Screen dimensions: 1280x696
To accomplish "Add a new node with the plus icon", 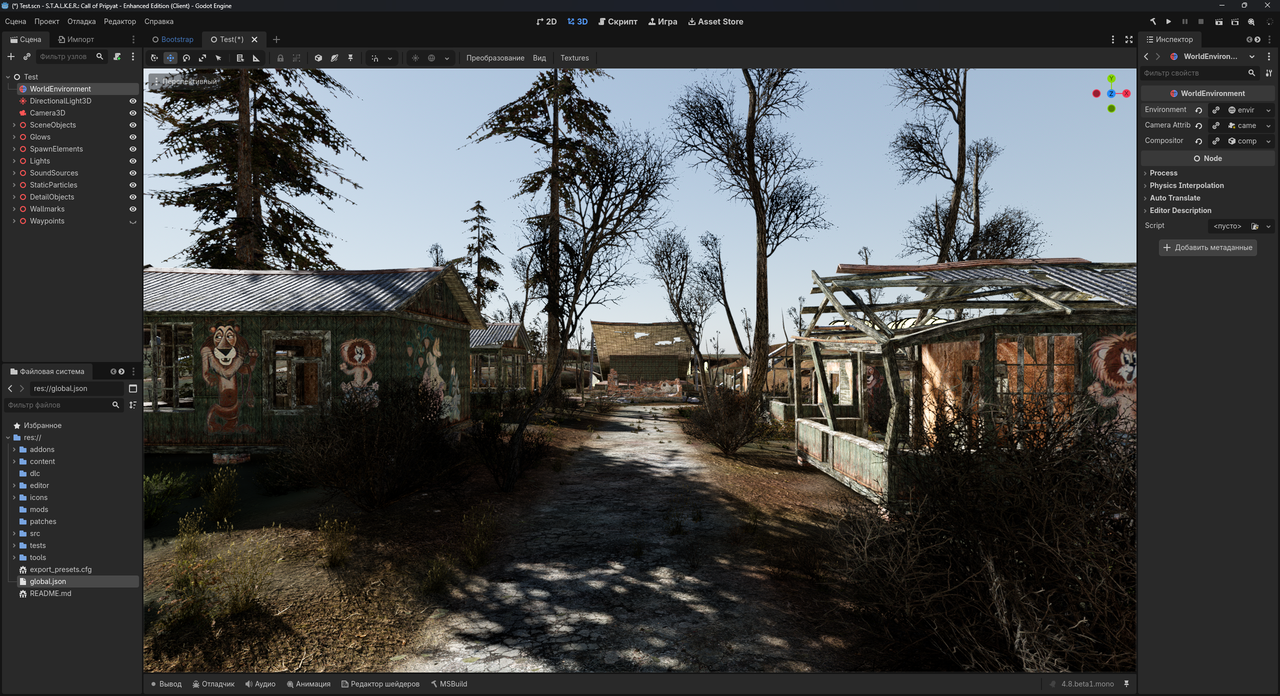I will click(11, 57).
